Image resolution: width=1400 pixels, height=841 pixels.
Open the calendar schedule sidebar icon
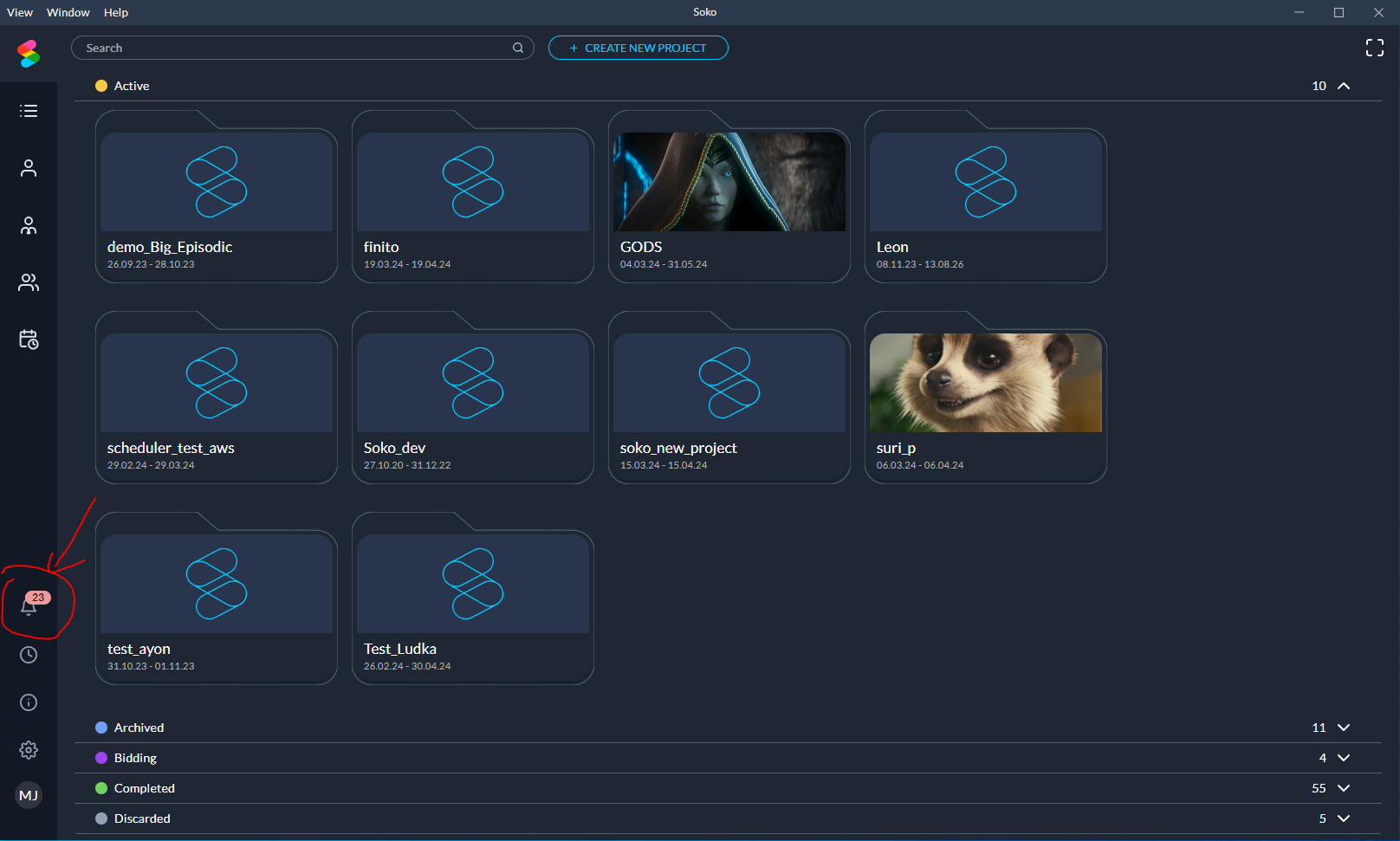(x=29, y=340)
